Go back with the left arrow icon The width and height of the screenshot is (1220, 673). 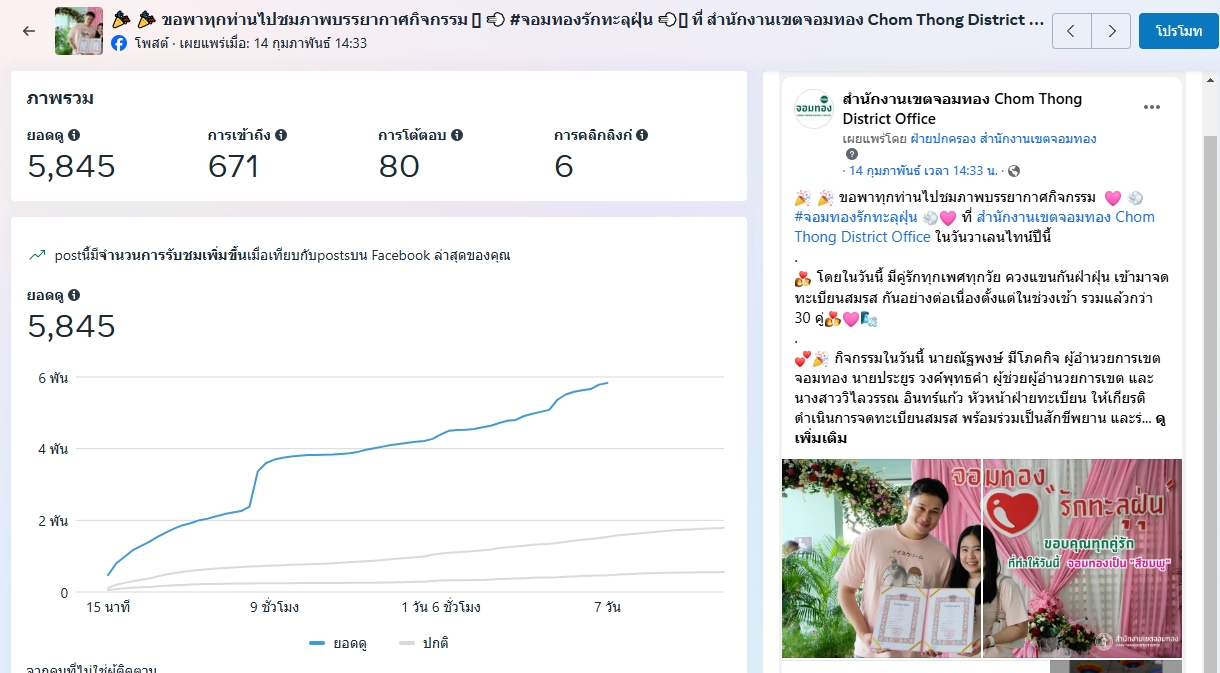(x=29, y=31)
